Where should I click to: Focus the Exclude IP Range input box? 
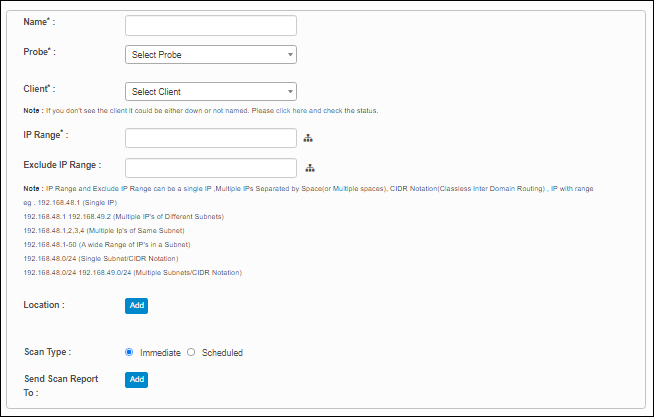tap(211, 167)
